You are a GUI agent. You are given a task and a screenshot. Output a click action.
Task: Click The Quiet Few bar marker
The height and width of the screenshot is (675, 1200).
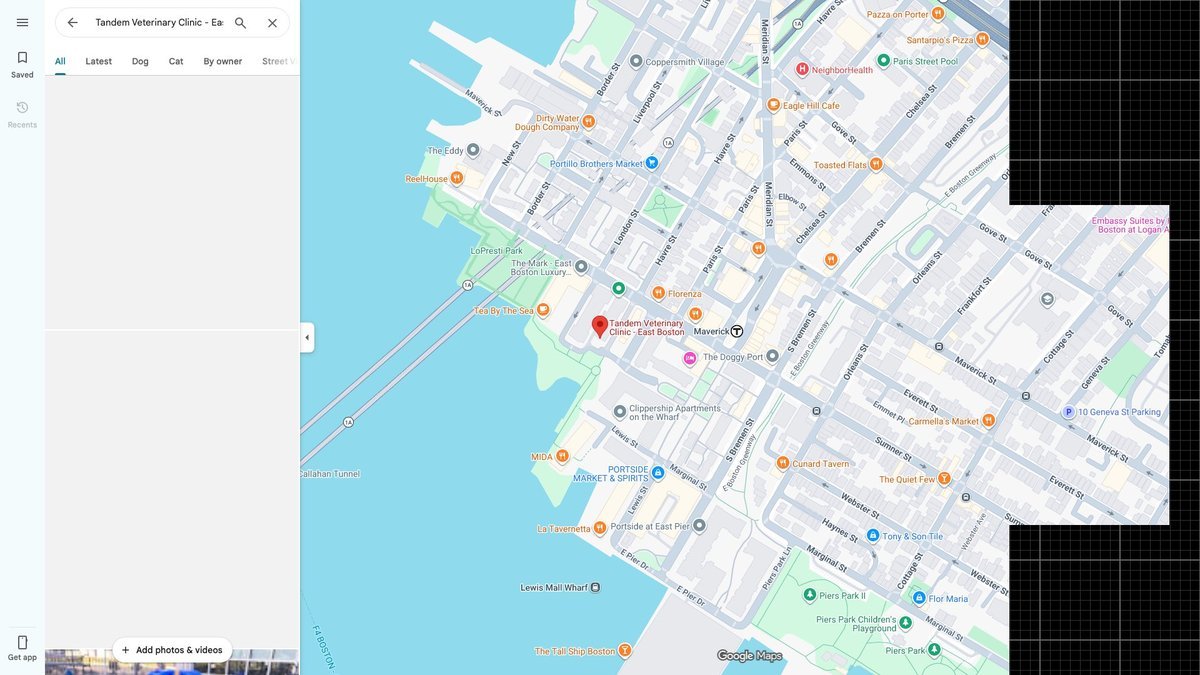(x=944, y=478)
